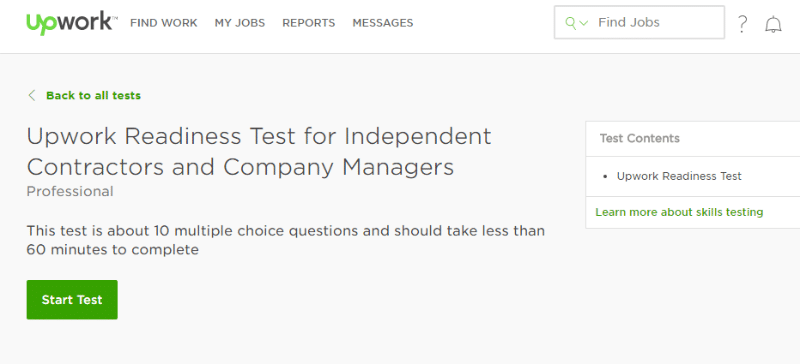Go to MY JOBS

click(x=239, y=23)
